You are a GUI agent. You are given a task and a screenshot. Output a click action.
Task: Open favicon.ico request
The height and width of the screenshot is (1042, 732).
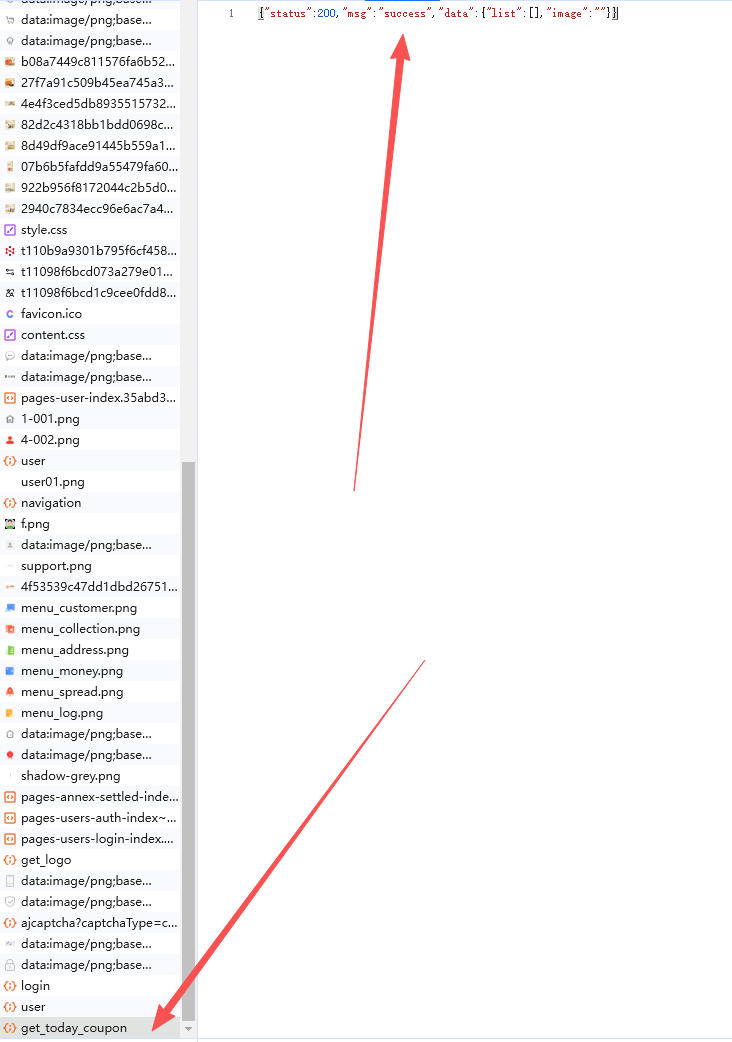pyautogui.click(x=90, y=314)
